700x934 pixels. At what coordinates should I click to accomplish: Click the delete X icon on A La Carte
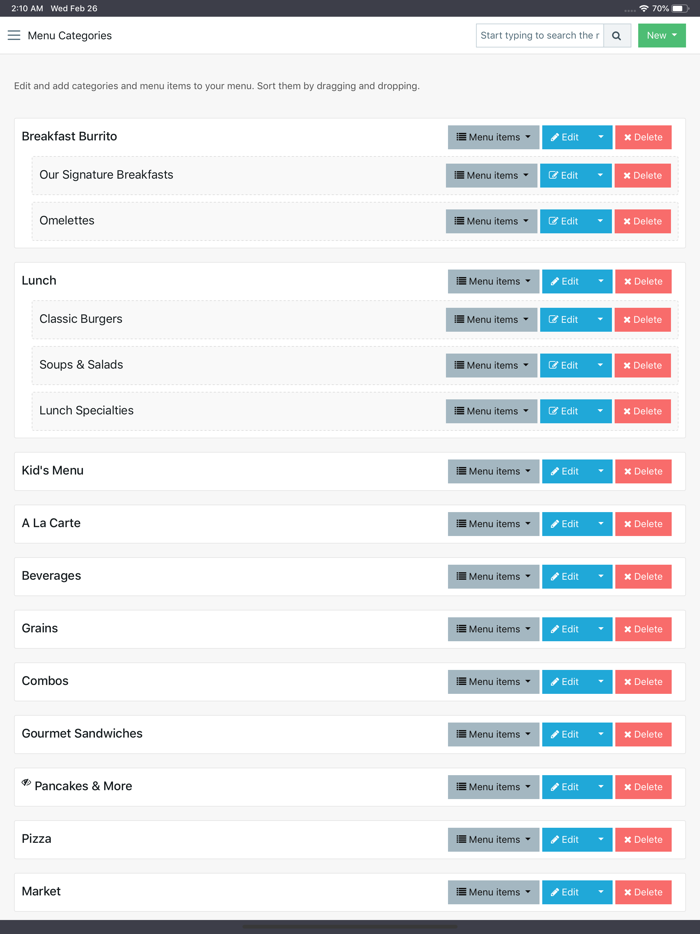coord(628,523)
